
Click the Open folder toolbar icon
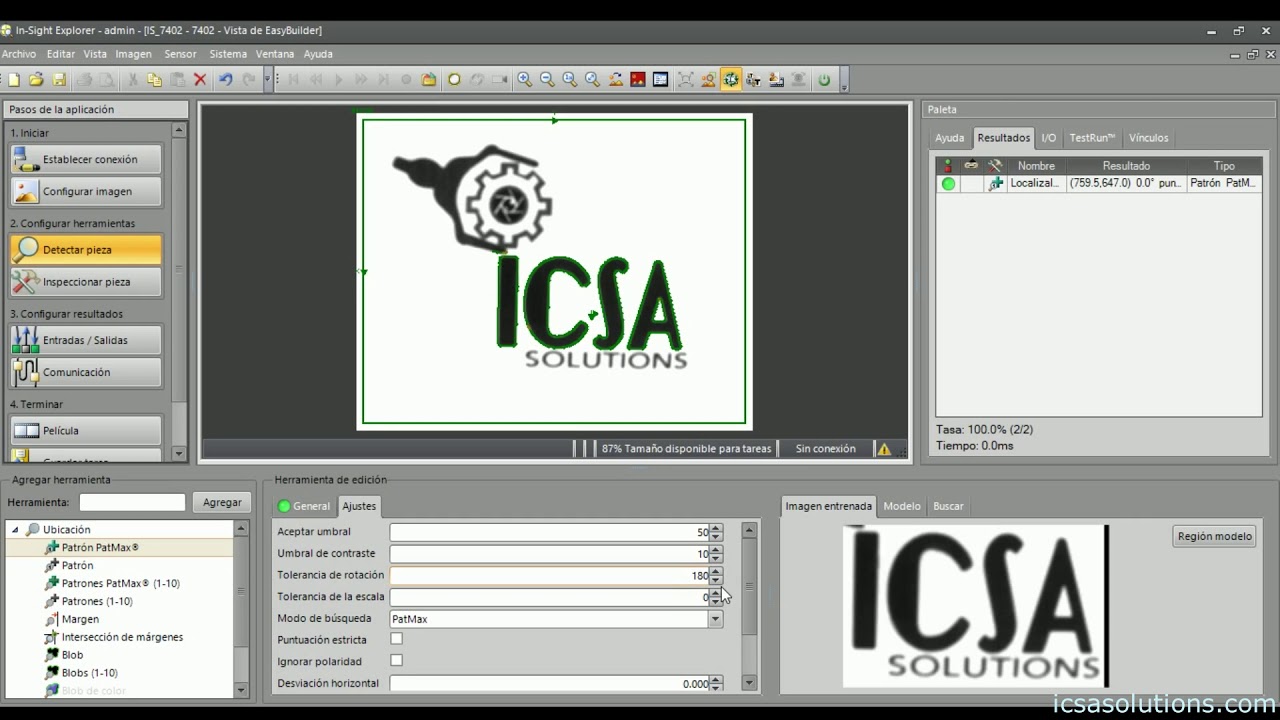pyautogui.click(x=36, y=80)
